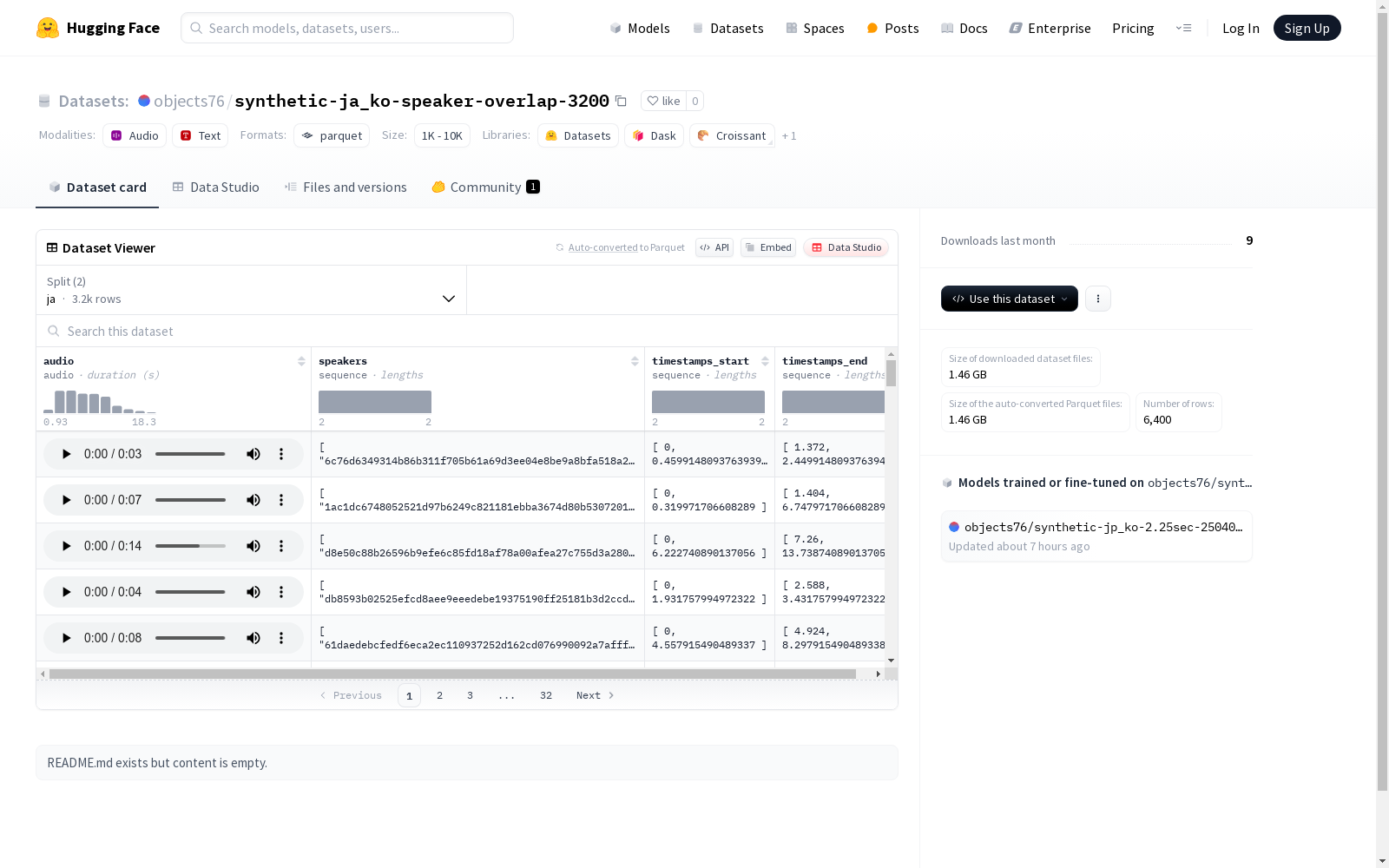Show the +1 more libraries
1389x868 pixels.
[x=789, y=135]
